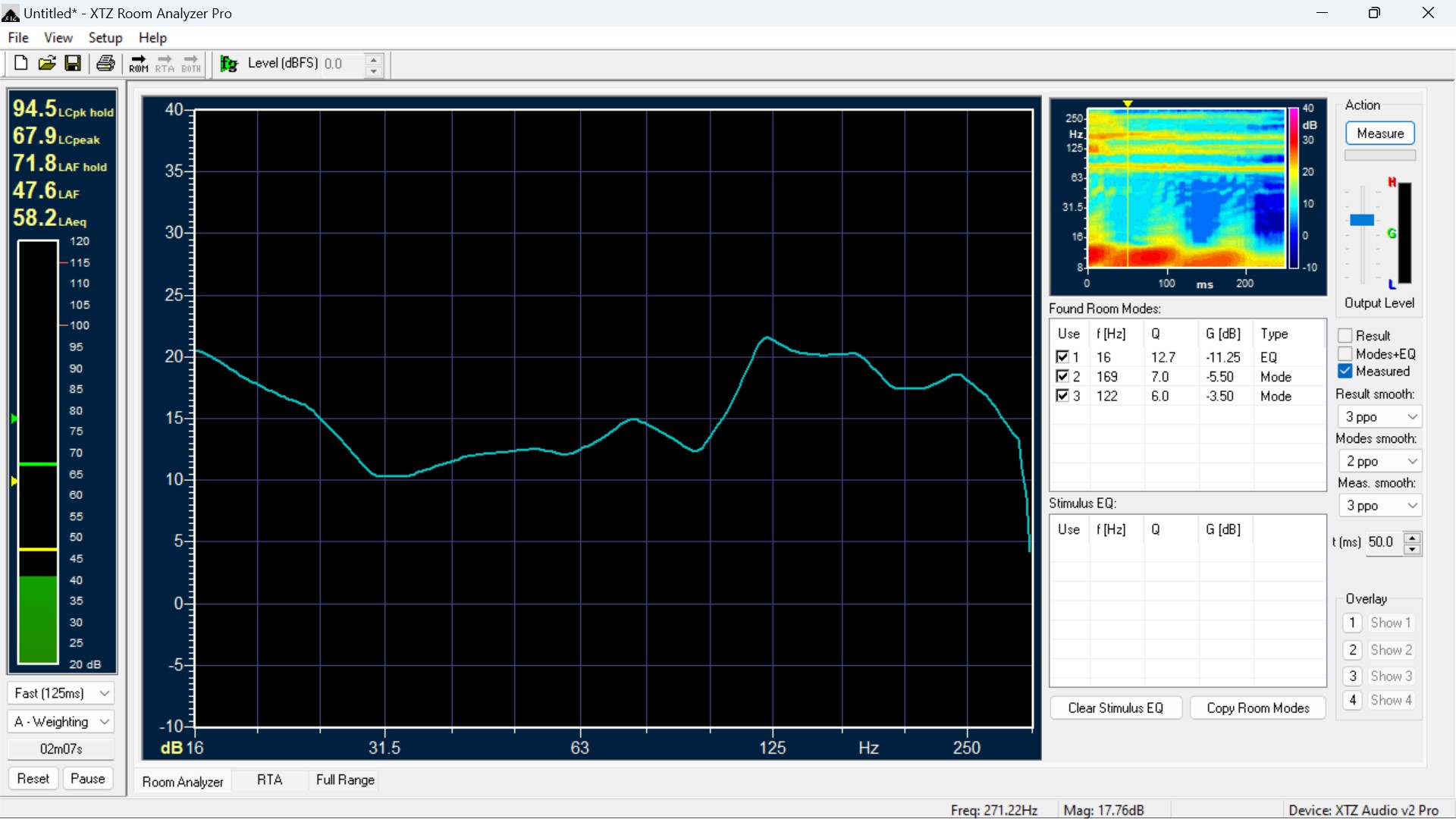Click the Copy Room Modes button
Image resolution: width=1456 pixels, height=819 pixels.
point(1257,708)
